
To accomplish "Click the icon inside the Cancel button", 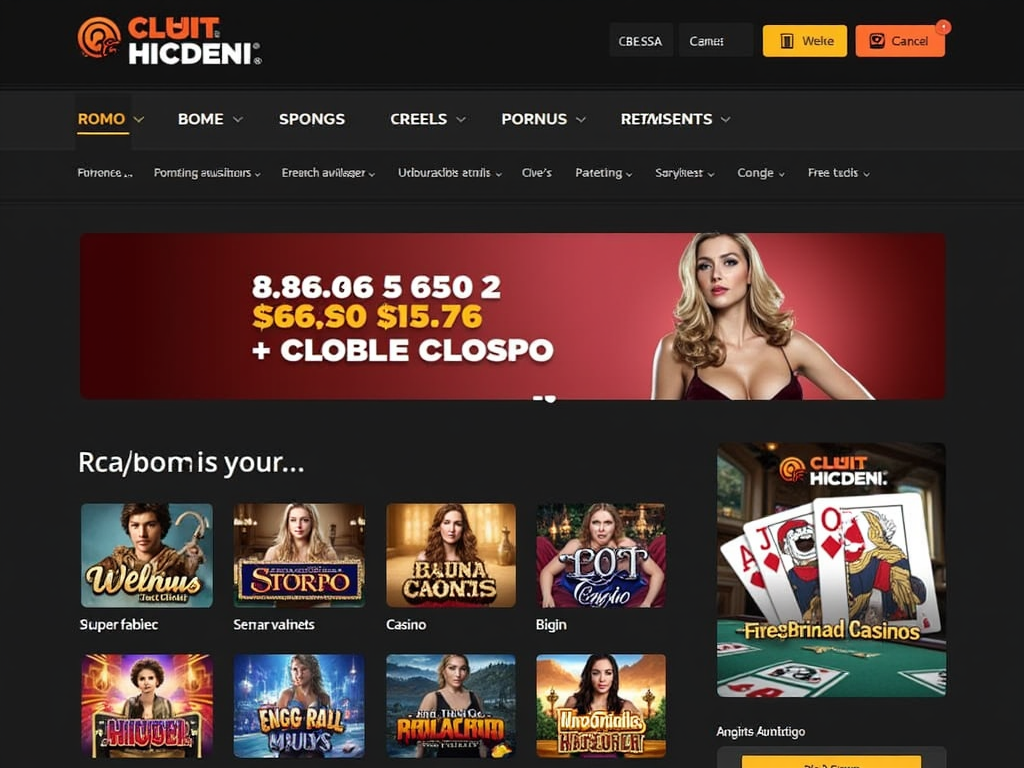I will tap(877, 40).
